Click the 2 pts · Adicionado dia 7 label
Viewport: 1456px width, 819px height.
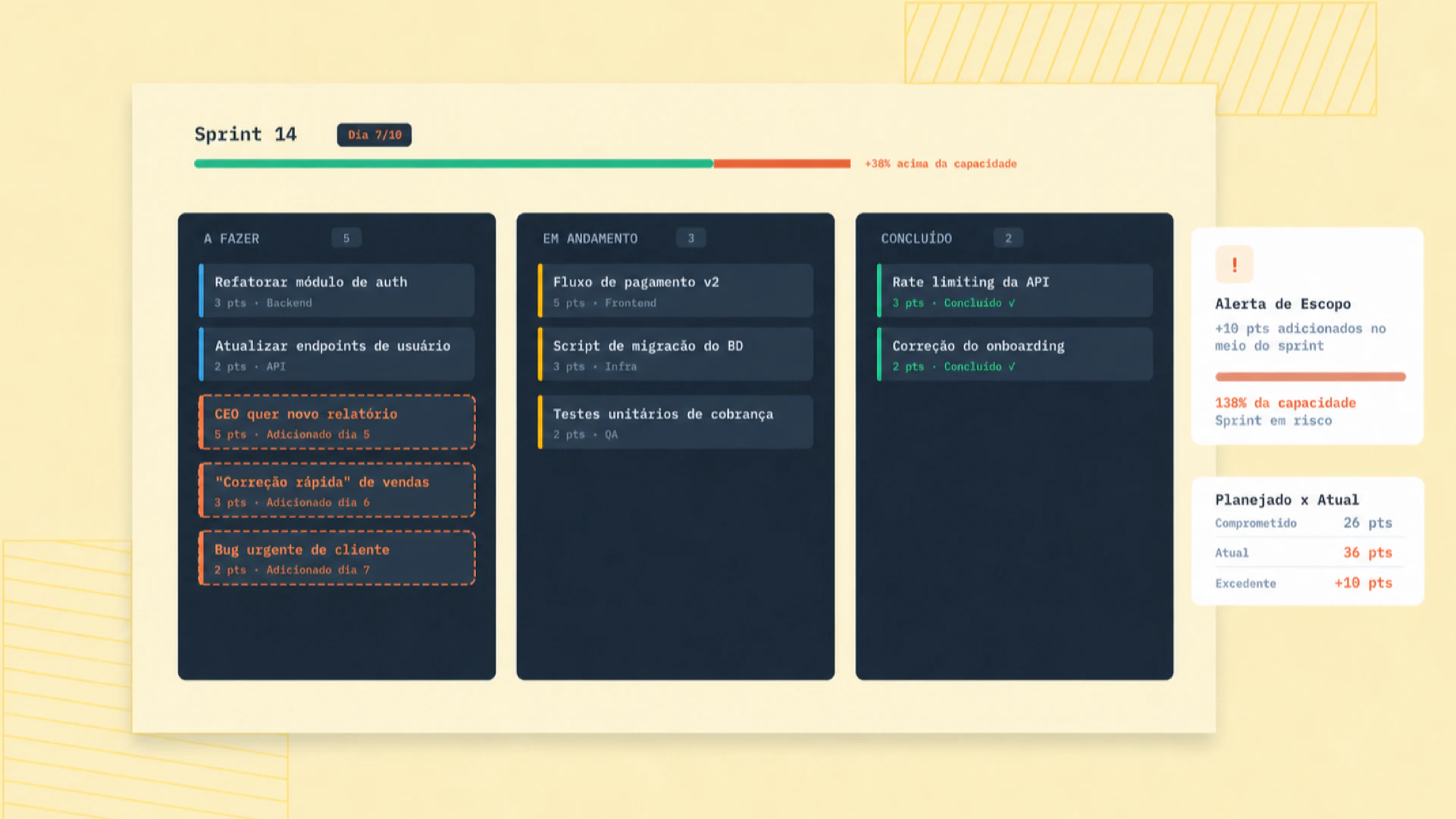click(292, 570)
